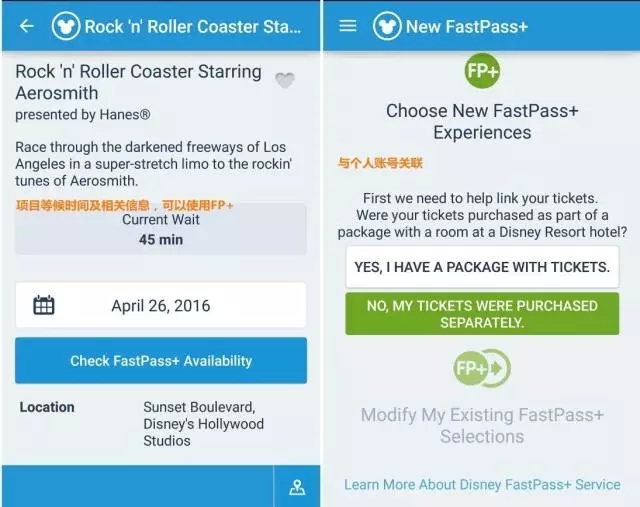
Task: Open the map location pin icon
Action: tap(297, 487)
